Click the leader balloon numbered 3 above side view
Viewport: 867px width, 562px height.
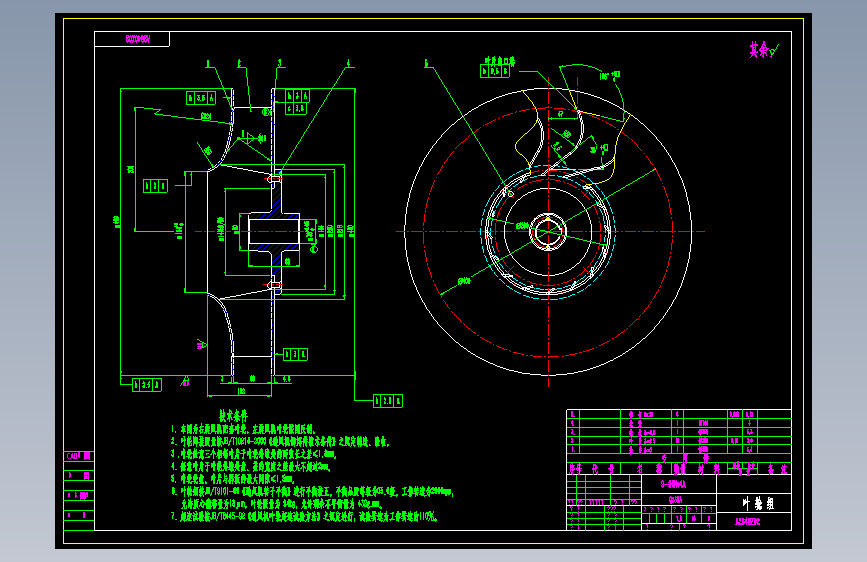click(x=280, y=64)
